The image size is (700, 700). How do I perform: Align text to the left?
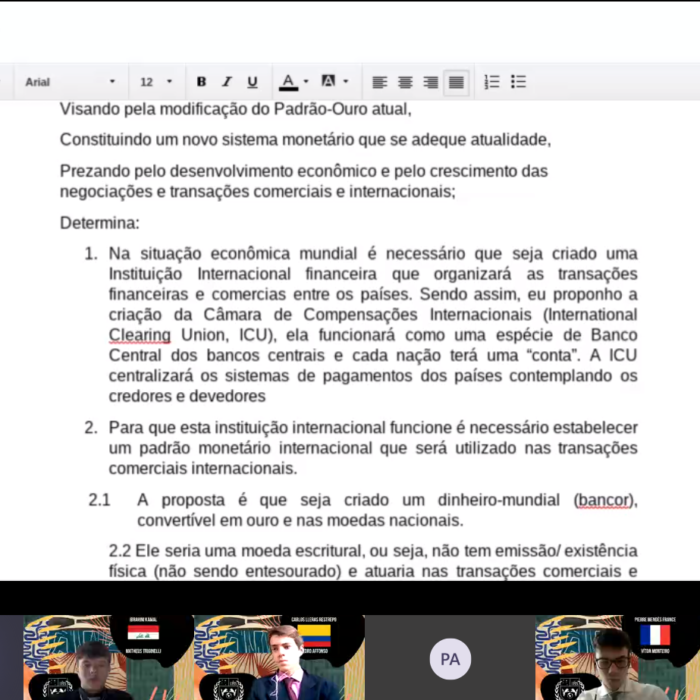pyautogui.click(x=379, y=82)
